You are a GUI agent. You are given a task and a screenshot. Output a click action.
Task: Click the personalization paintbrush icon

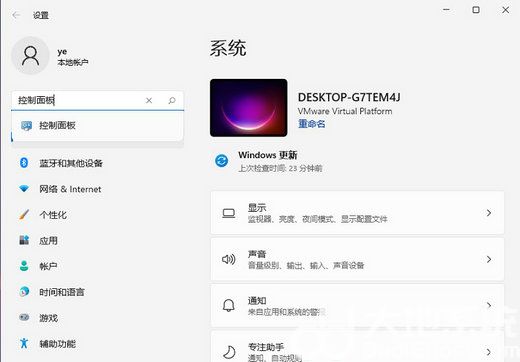(x=24, y=215)
